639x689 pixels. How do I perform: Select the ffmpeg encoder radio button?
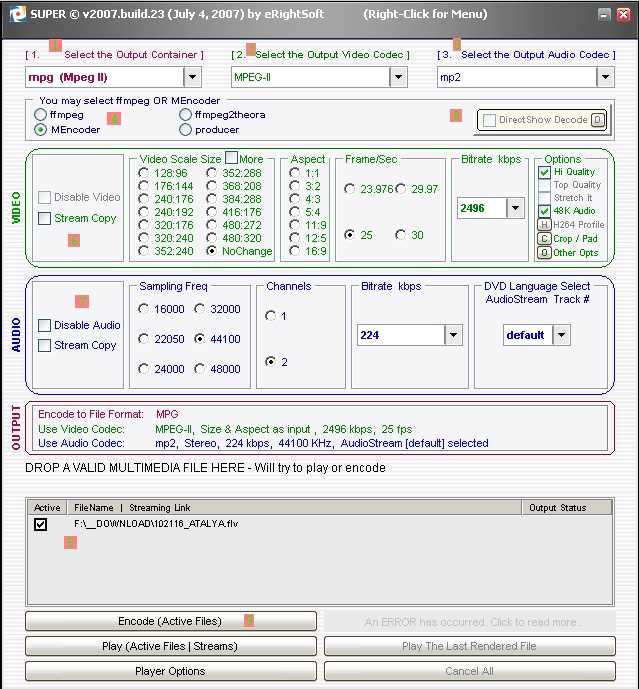click(x=41, y=115)
